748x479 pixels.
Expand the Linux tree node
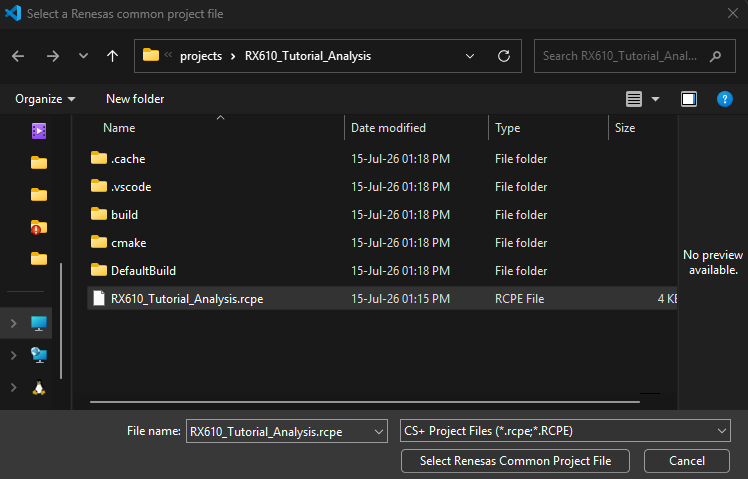[13, 387]
